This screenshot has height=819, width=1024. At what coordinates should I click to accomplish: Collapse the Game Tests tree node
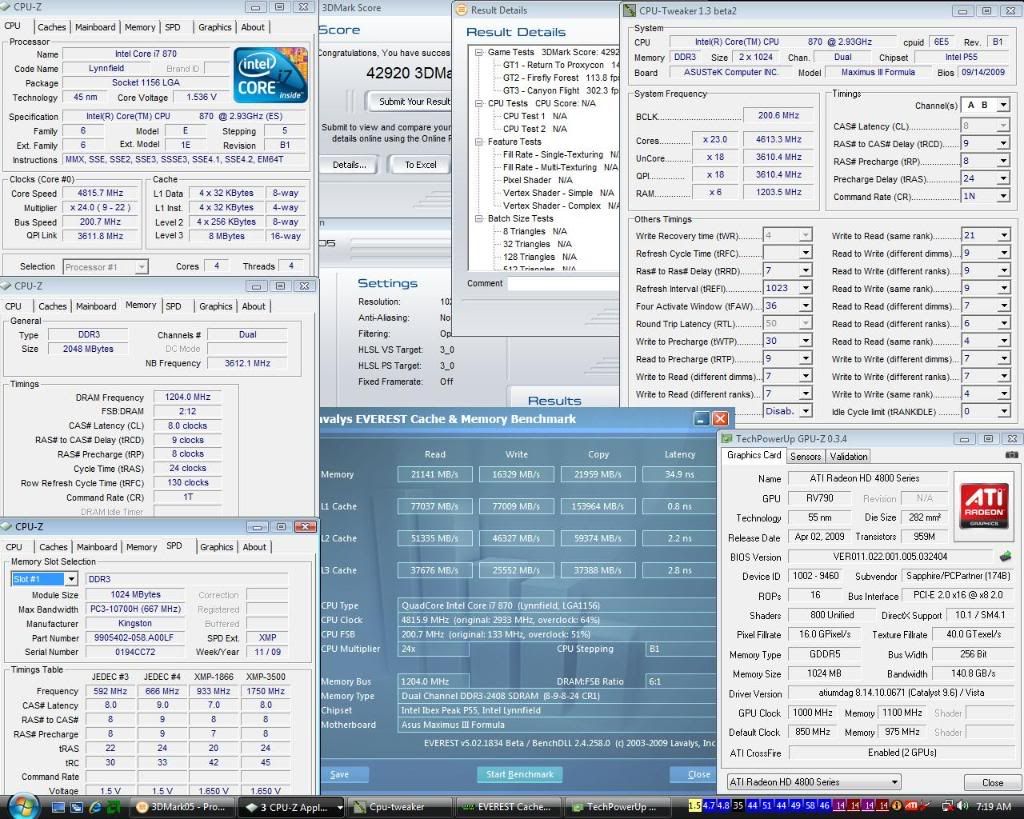pos(479,52)
